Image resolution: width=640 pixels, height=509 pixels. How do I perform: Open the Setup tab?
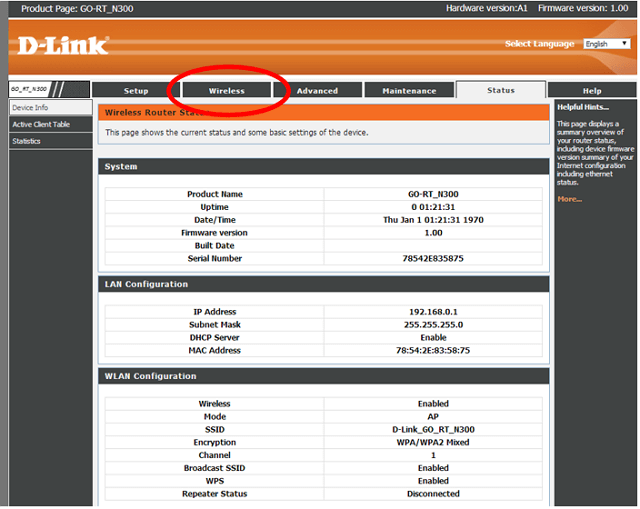pos(136,91)
